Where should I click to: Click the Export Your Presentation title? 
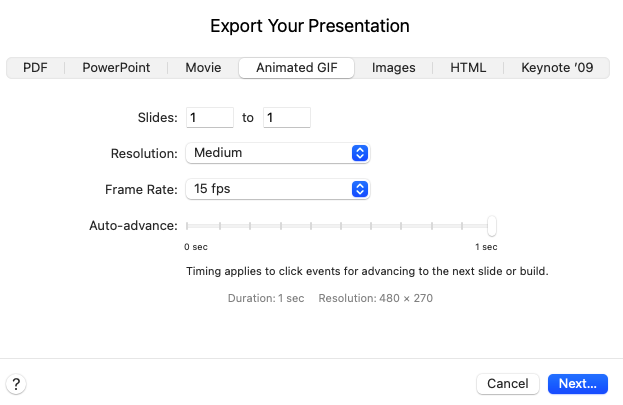click(310, 26)
